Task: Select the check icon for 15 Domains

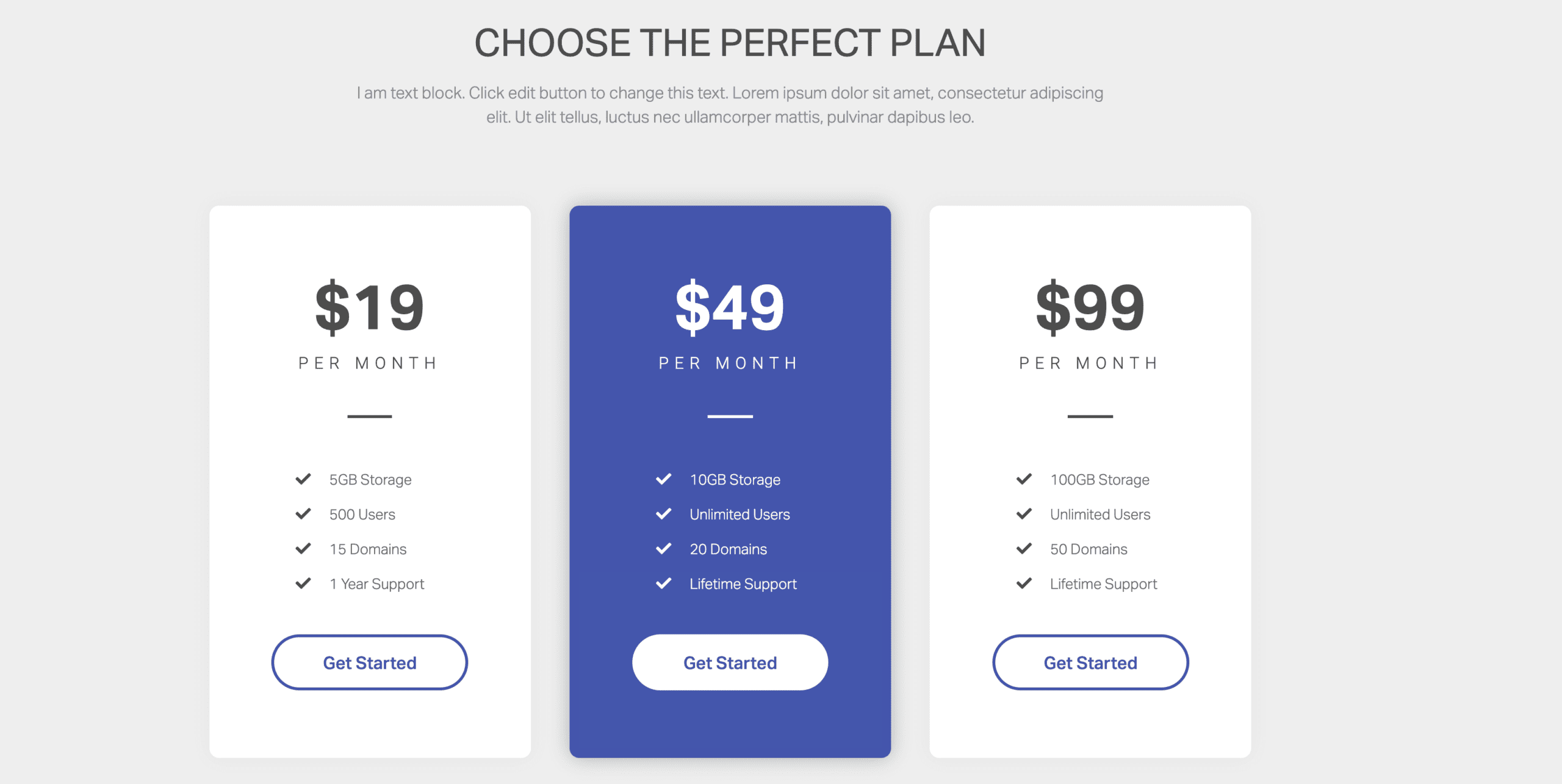Action: (303, 548)
